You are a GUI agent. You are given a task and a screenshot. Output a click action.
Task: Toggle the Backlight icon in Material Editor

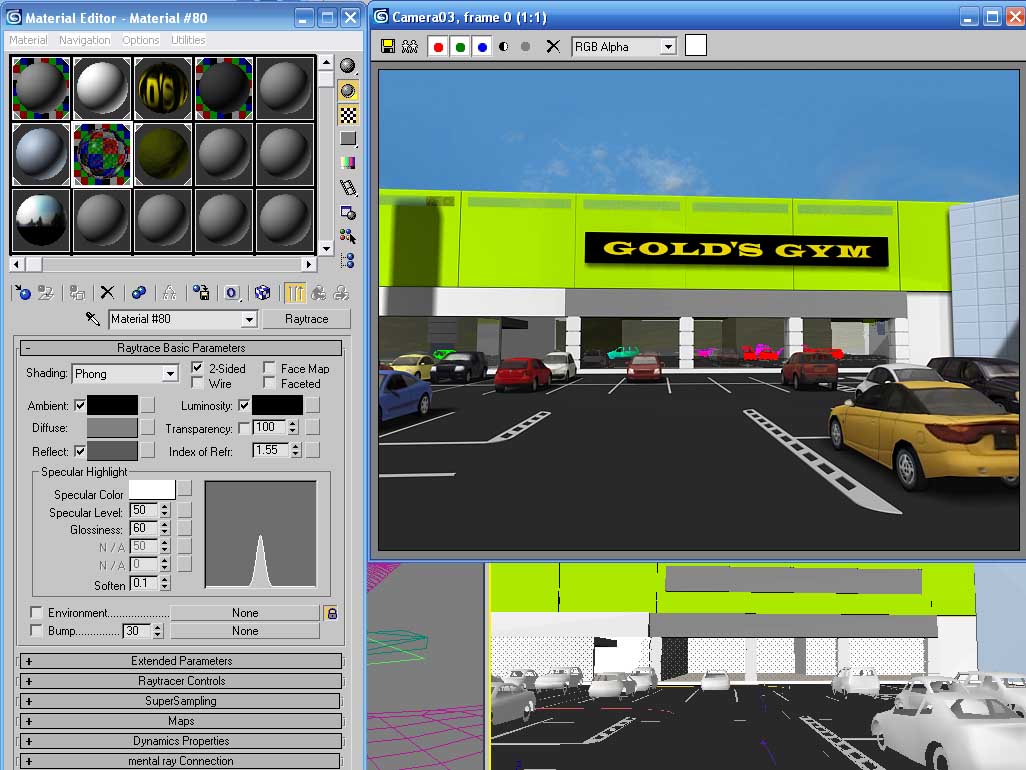point(347,90)
